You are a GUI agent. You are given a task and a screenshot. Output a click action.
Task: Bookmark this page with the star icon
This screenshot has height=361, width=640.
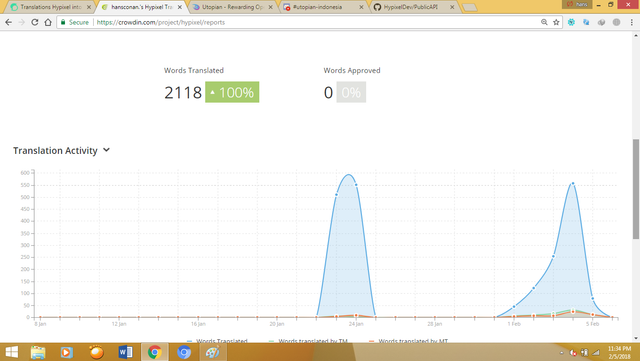pyautogui.click(x=556, y=22)
